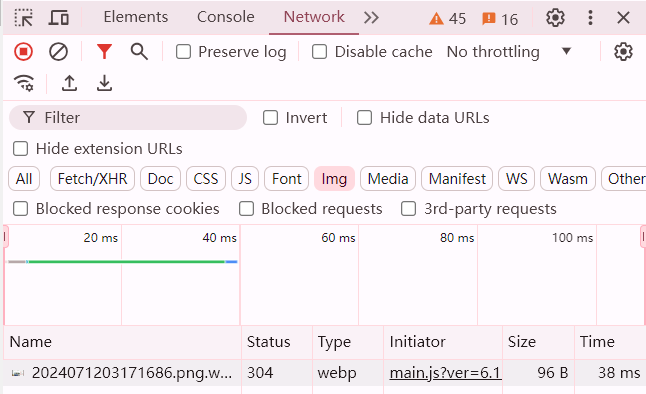The image size is (646, 394).
Task: Enable Preserve log checkbox
Action: pyautogui.click(x=183, y=52)
